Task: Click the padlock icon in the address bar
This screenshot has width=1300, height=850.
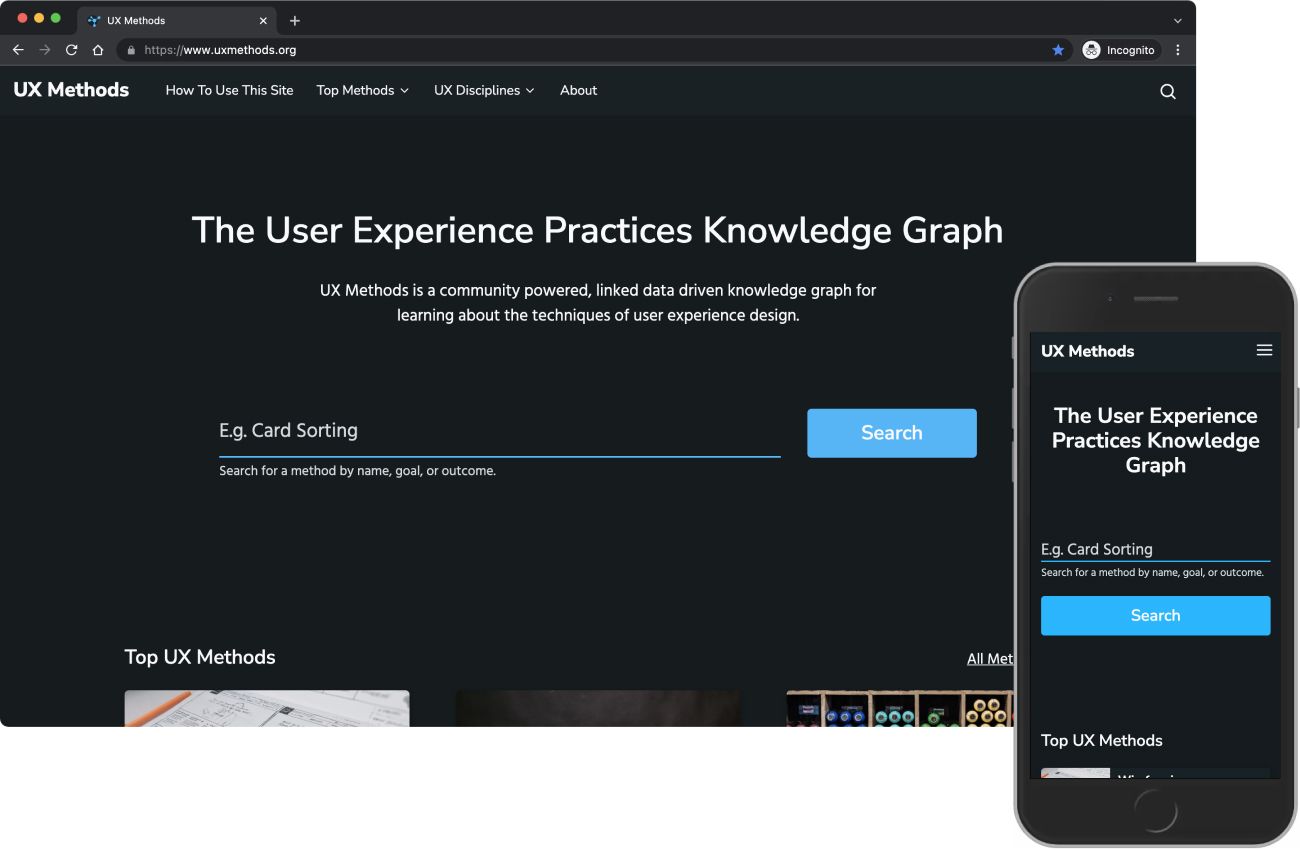Action: 131,50
